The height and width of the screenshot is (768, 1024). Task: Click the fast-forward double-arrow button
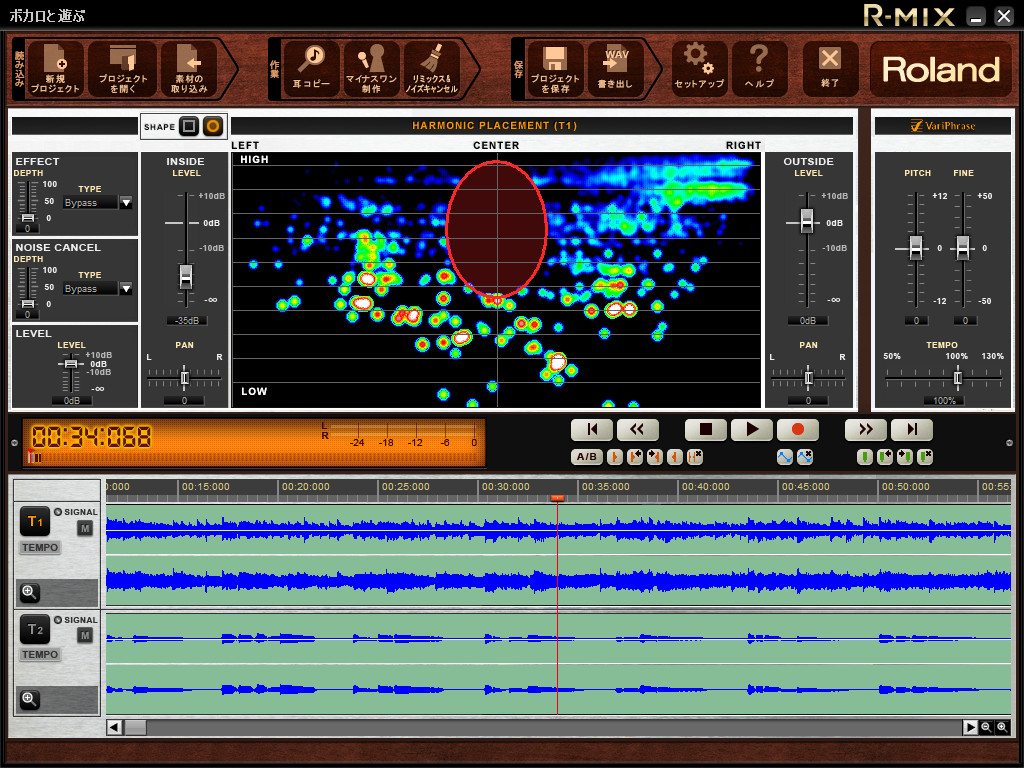pos(866,429)
